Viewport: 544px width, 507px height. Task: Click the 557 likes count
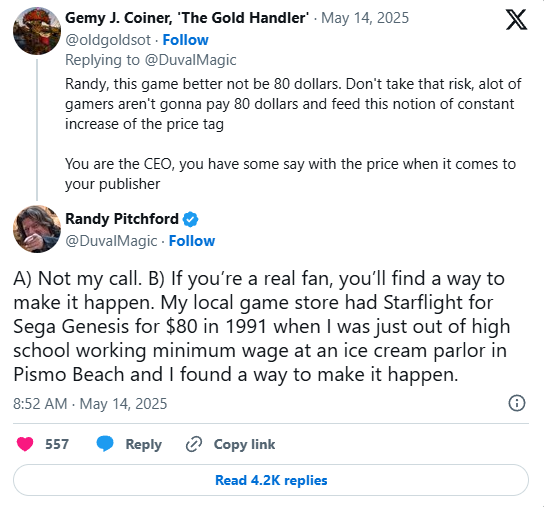(57, 444)
